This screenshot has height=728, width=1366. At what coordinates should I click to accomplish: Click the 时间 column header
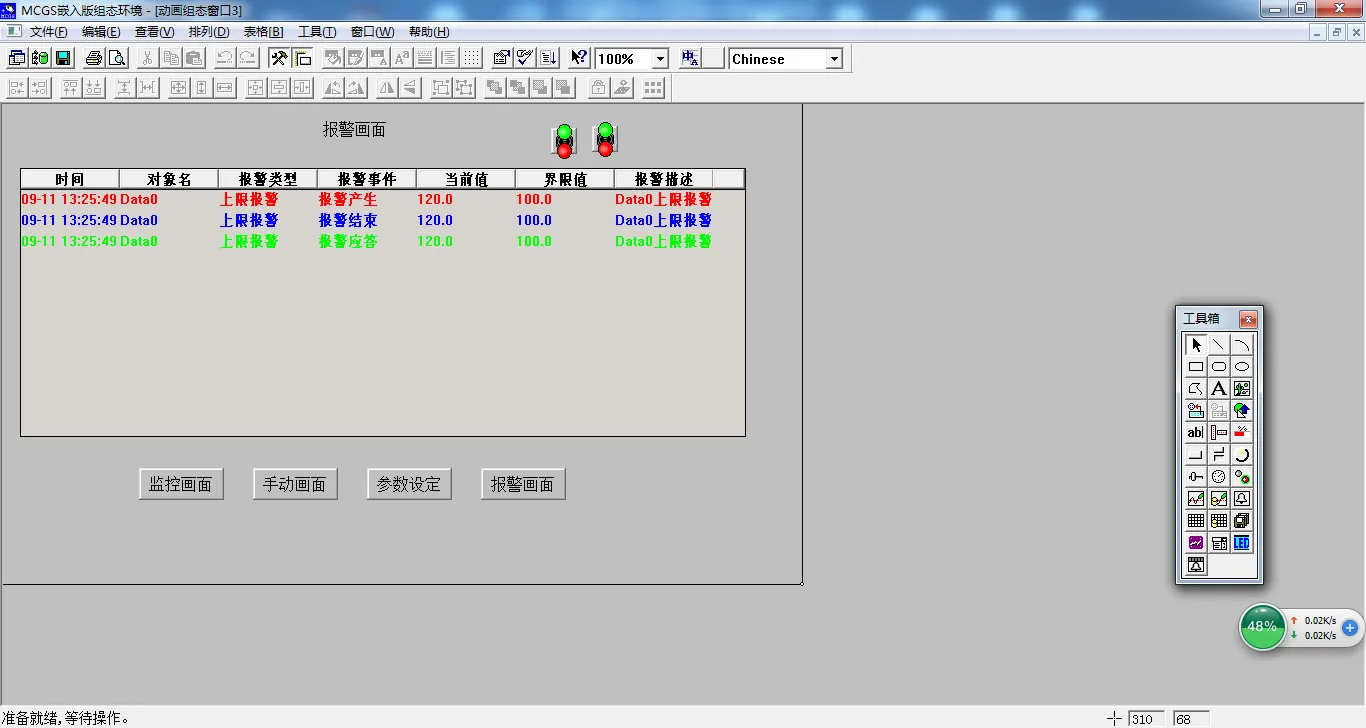click(70, 179)
